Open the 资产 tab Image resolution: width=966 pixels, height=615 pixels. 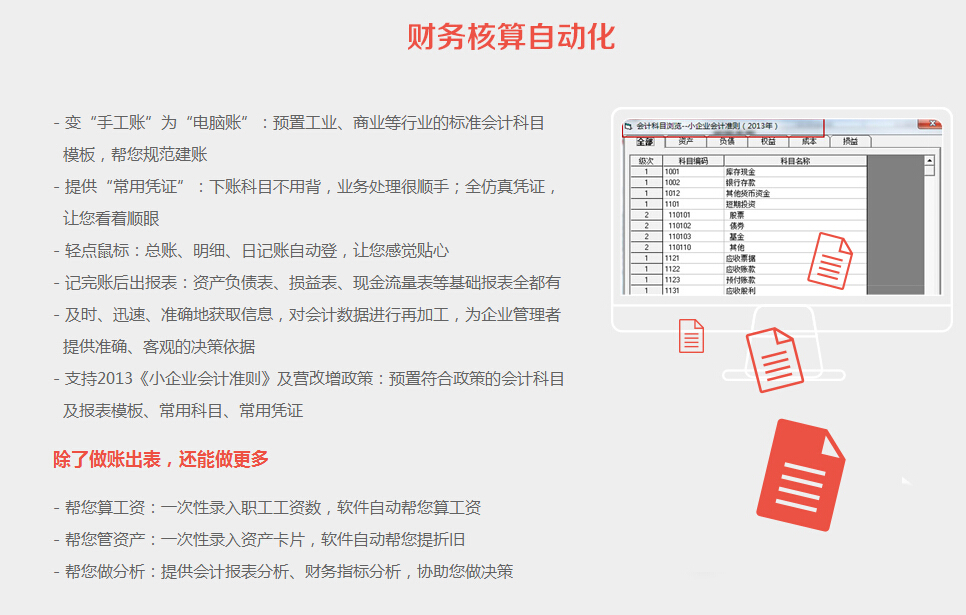[x=686, y=142]
